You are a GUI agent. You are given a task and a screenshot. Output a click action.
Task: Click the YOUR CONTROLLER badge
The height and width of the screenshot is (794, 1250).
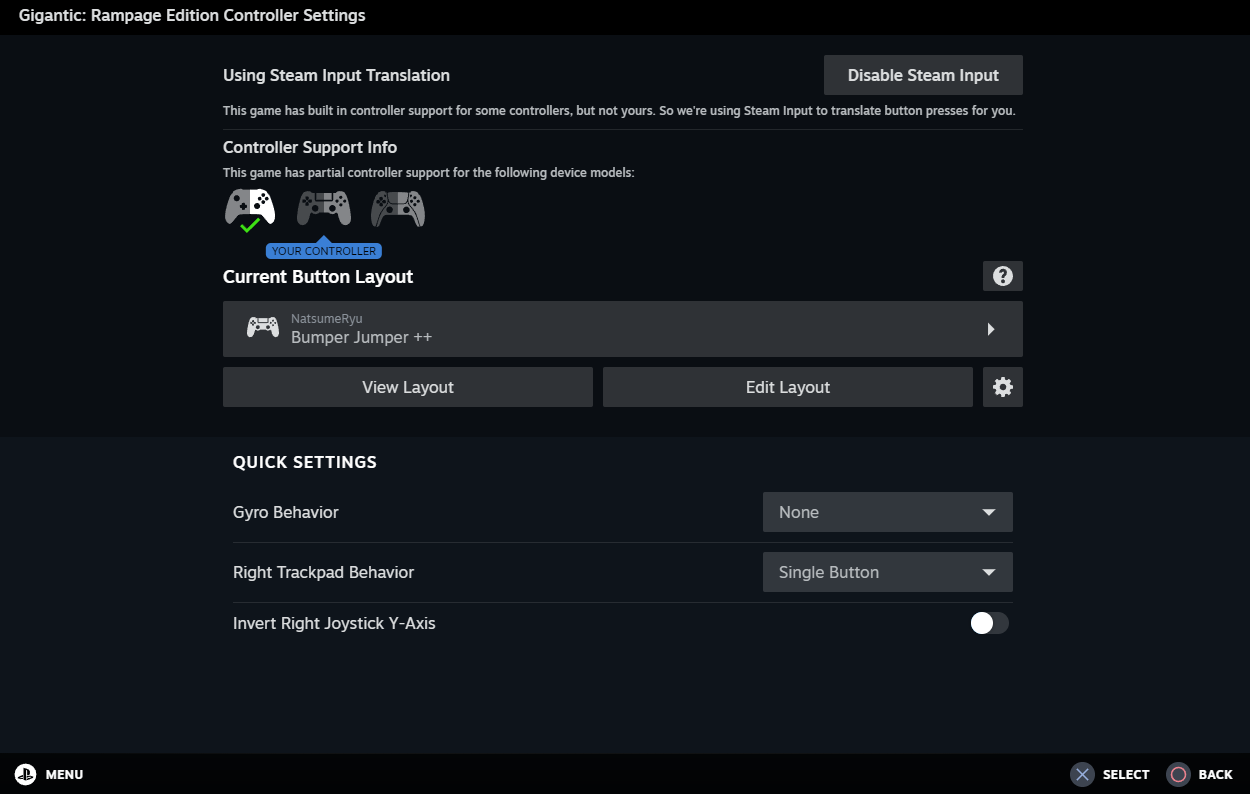pyautogui.click(x=324, y=251)
